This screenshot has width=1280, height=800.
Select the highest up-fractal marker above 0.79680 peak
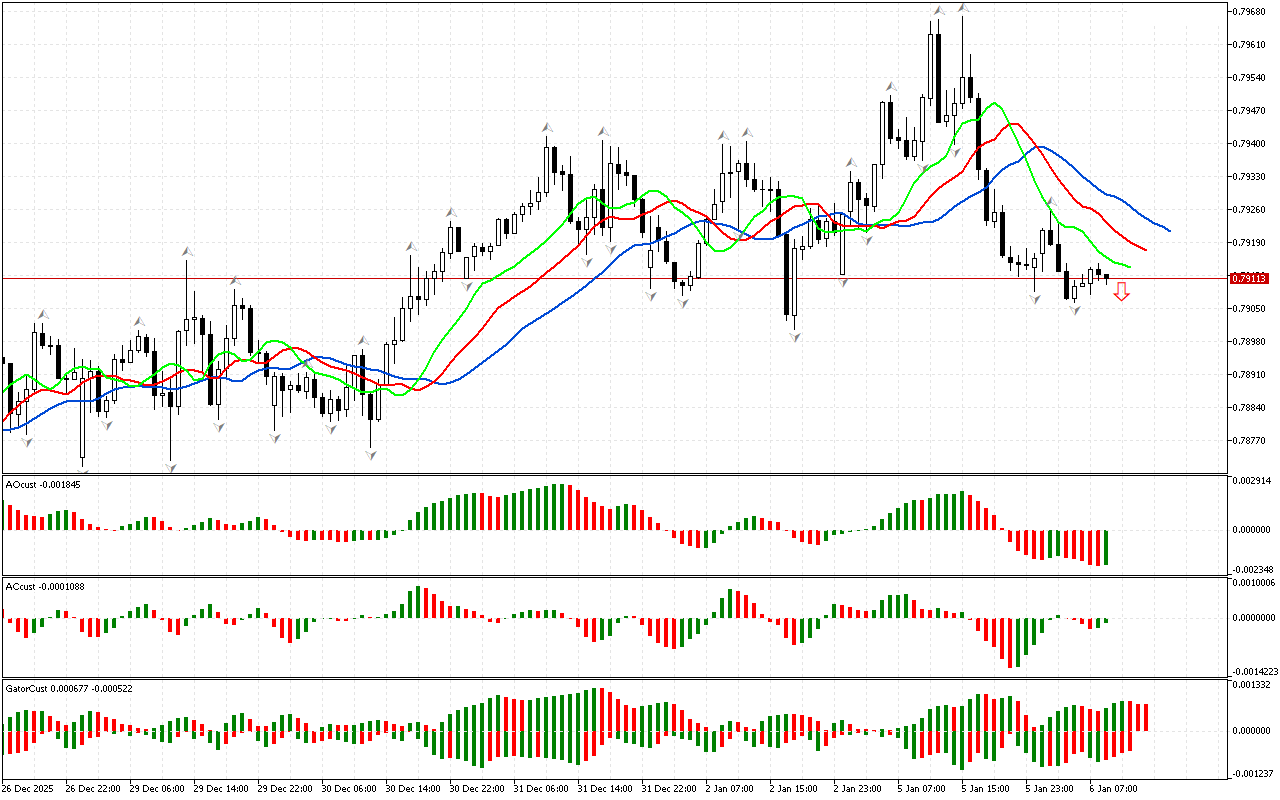pos(962,8)
